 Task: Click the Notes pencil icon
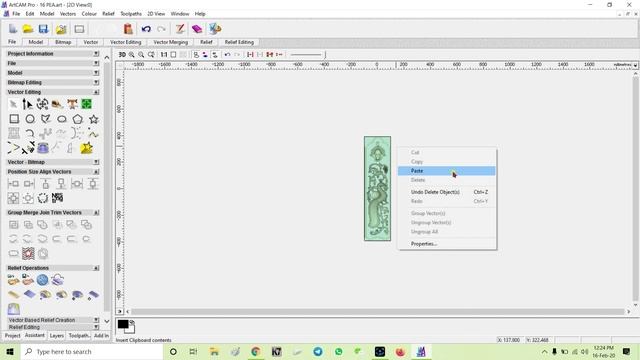(x=180, y=29)
